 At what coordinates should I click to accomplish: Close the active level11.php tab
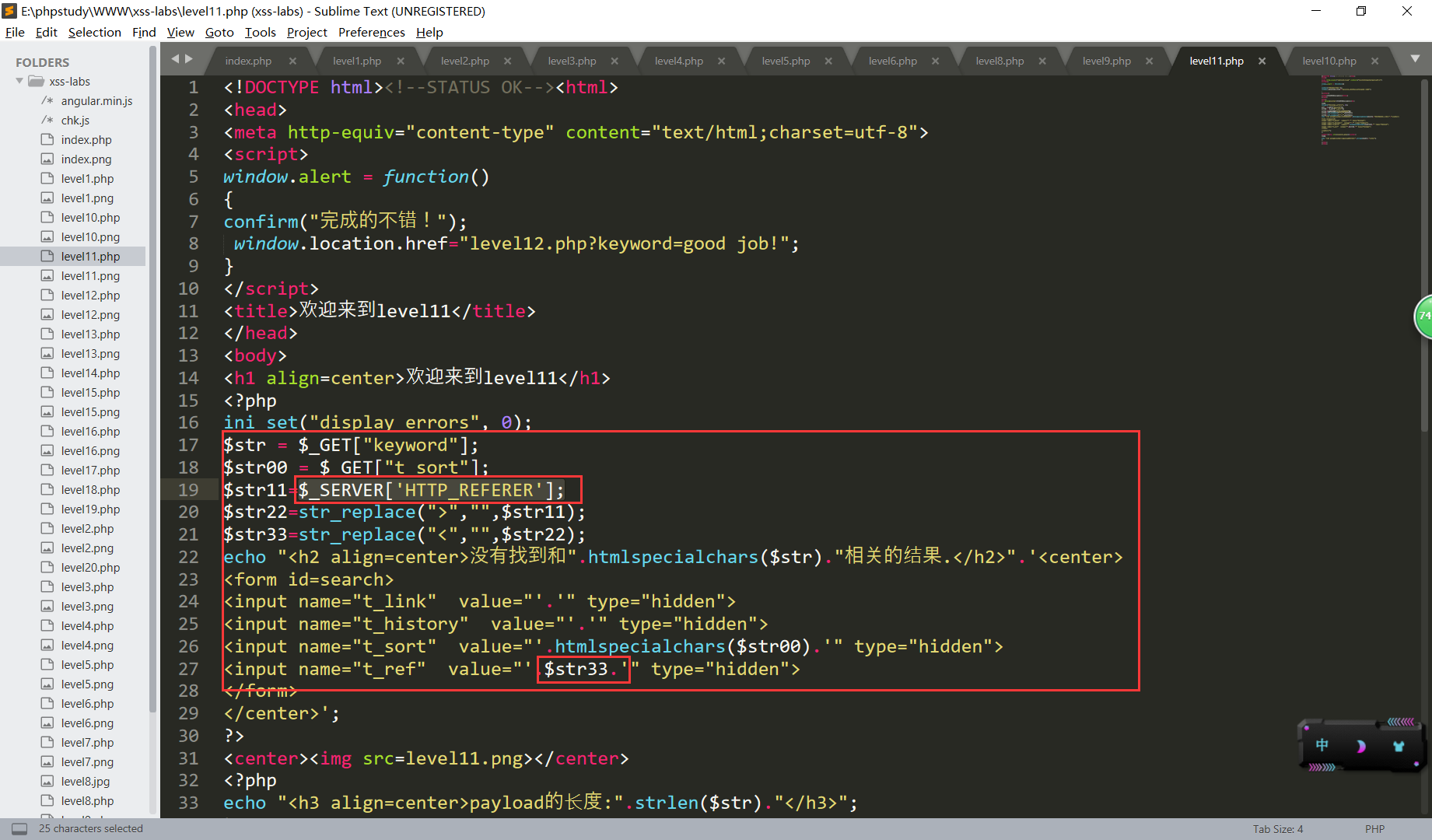pos(1262,61)
